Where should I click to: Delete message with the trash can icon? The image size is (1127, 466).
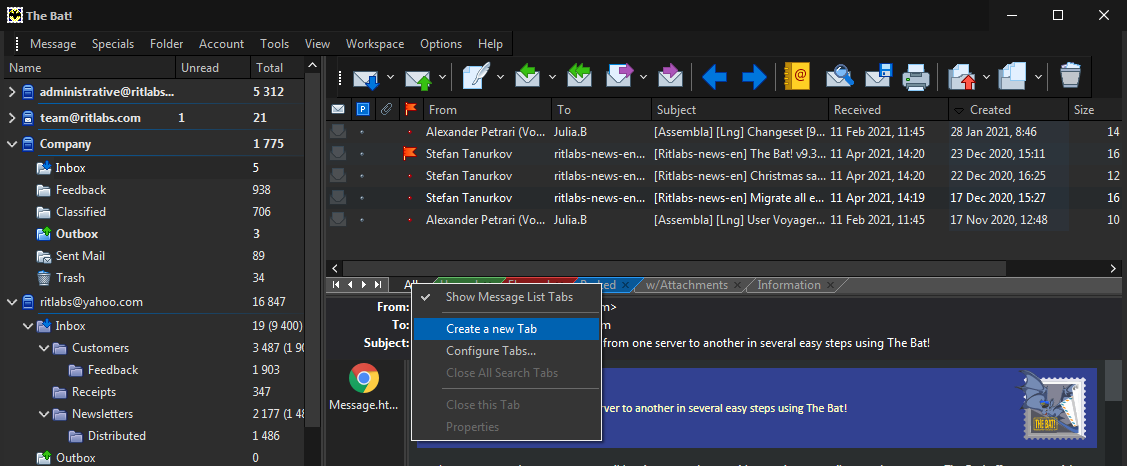coord(1070,77)
